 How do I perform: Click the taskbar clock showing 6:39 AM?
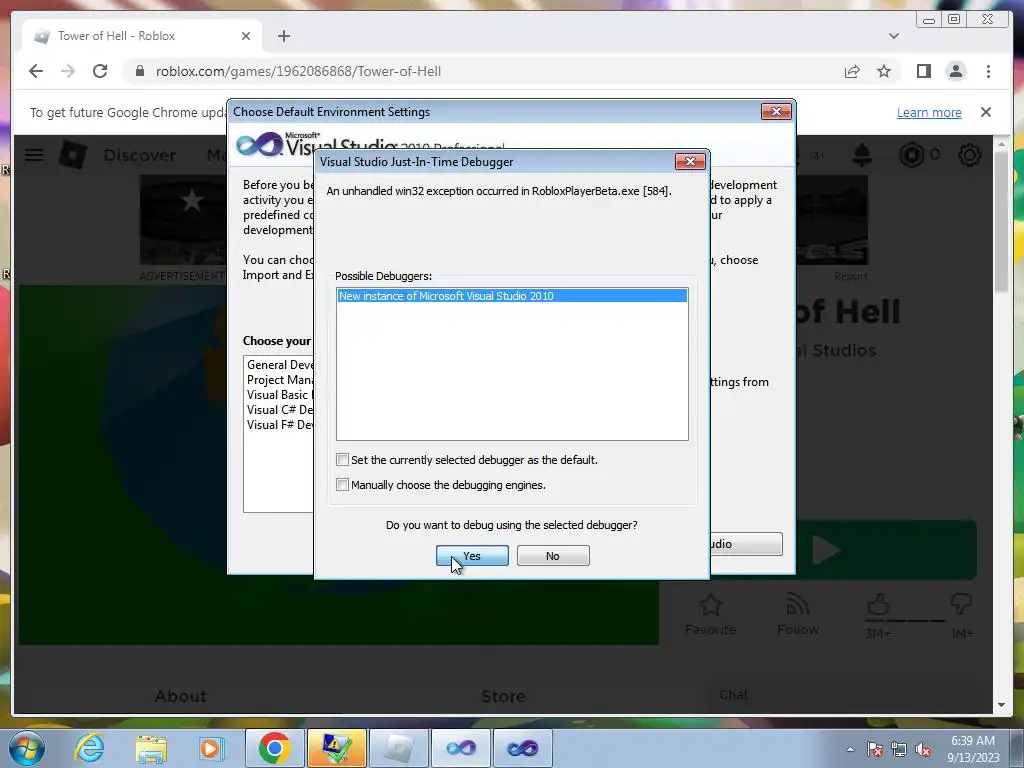(973, 748)
